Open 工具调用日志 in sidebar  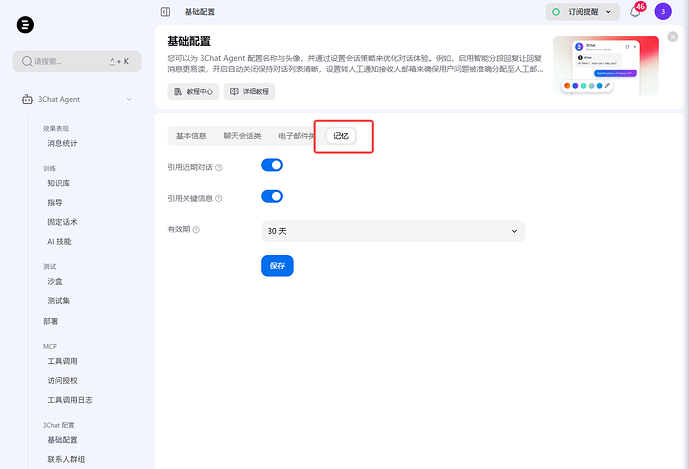[x=70, y=400]
